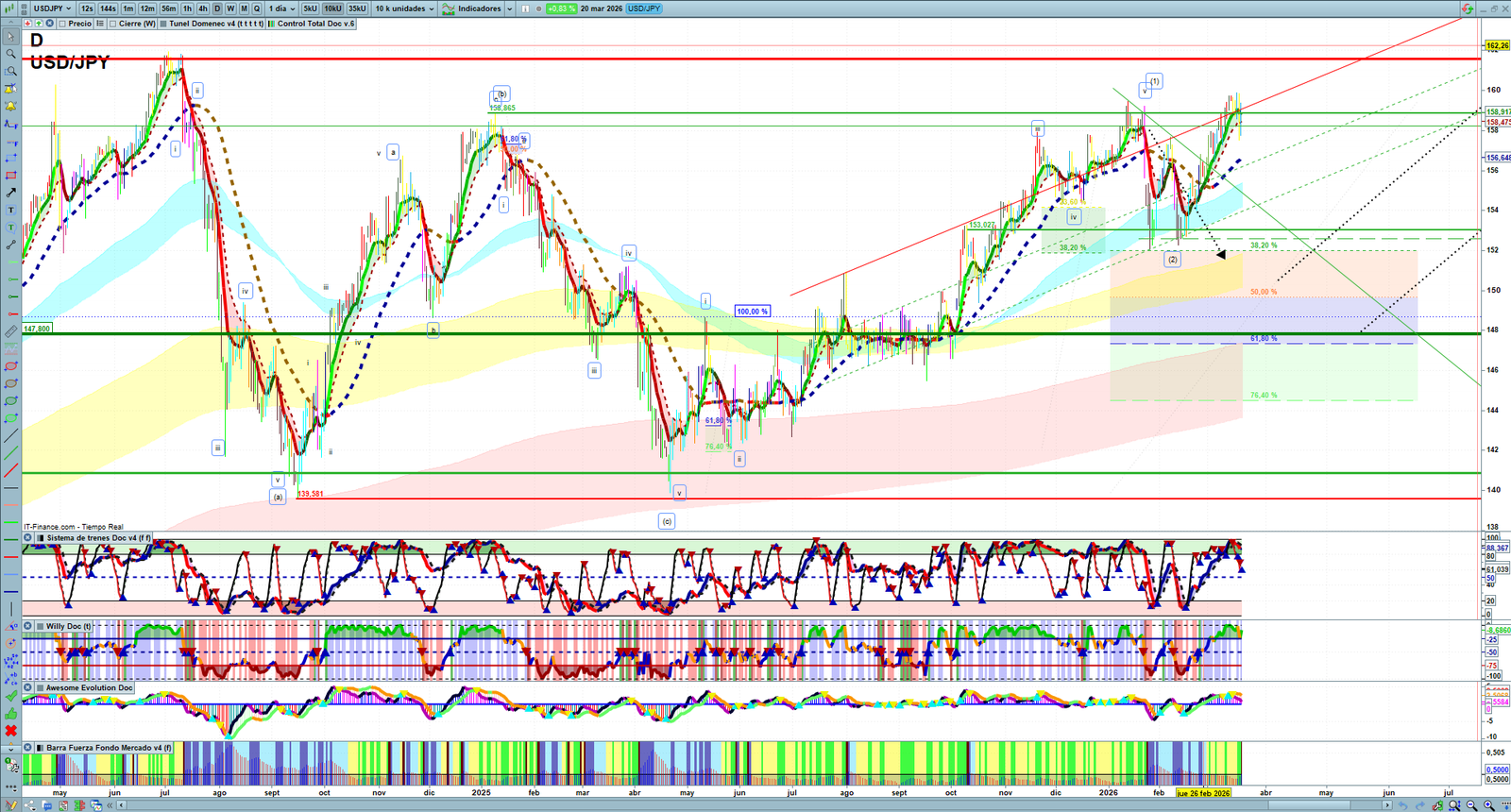This screenshot has height=812, width=1511.
Task: Select the text annotation tool (T)
Action: point(11,210)
